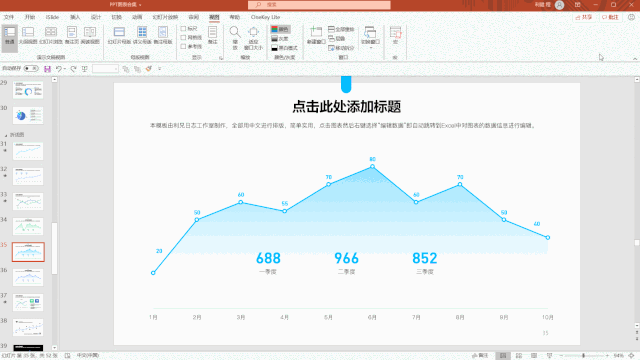Adjust the zoom slider in status bar
The image size is (640, 360).
pos(584,356)
